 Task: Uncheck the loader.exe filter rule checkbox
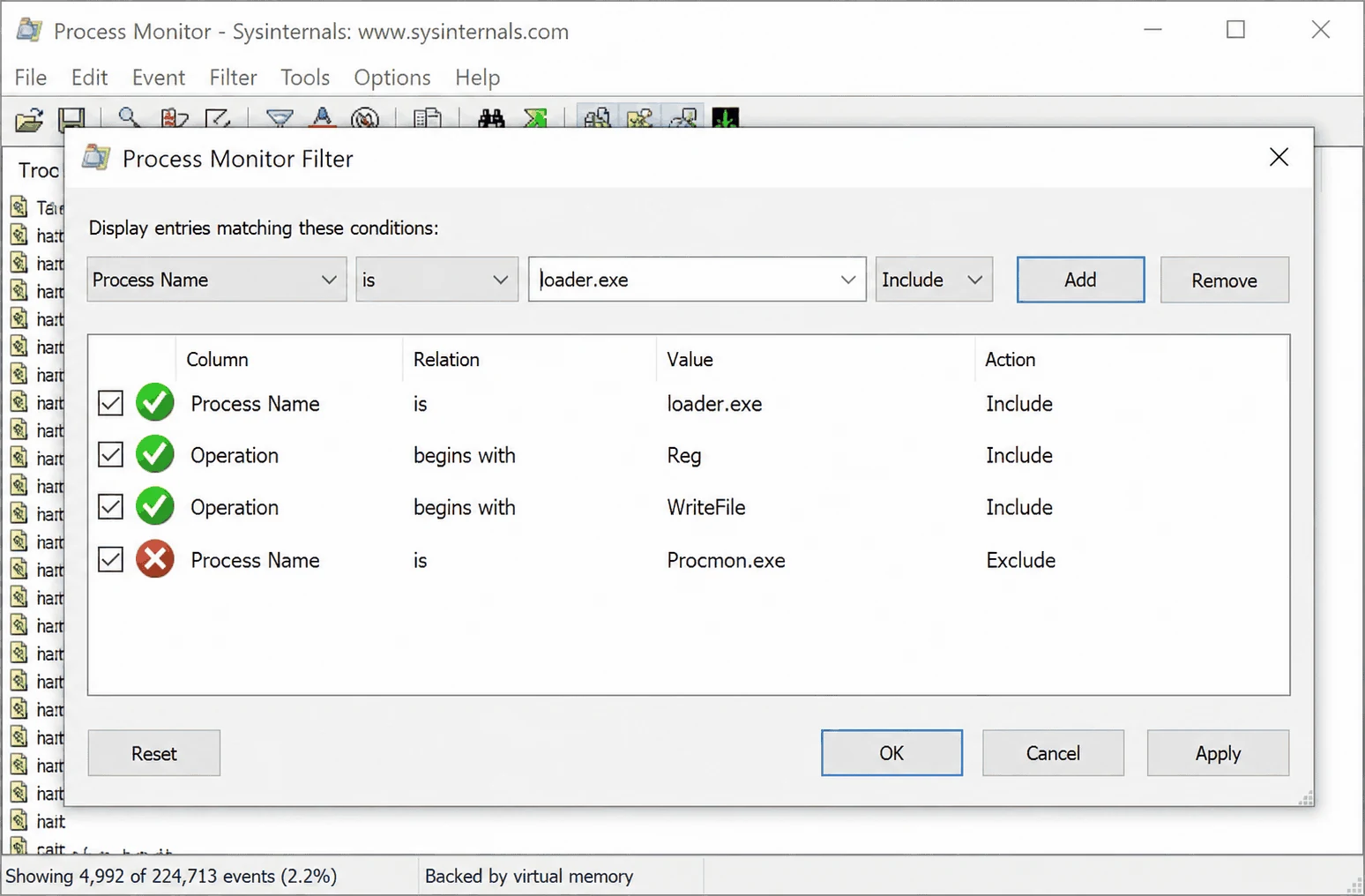[x=110, y=403]
